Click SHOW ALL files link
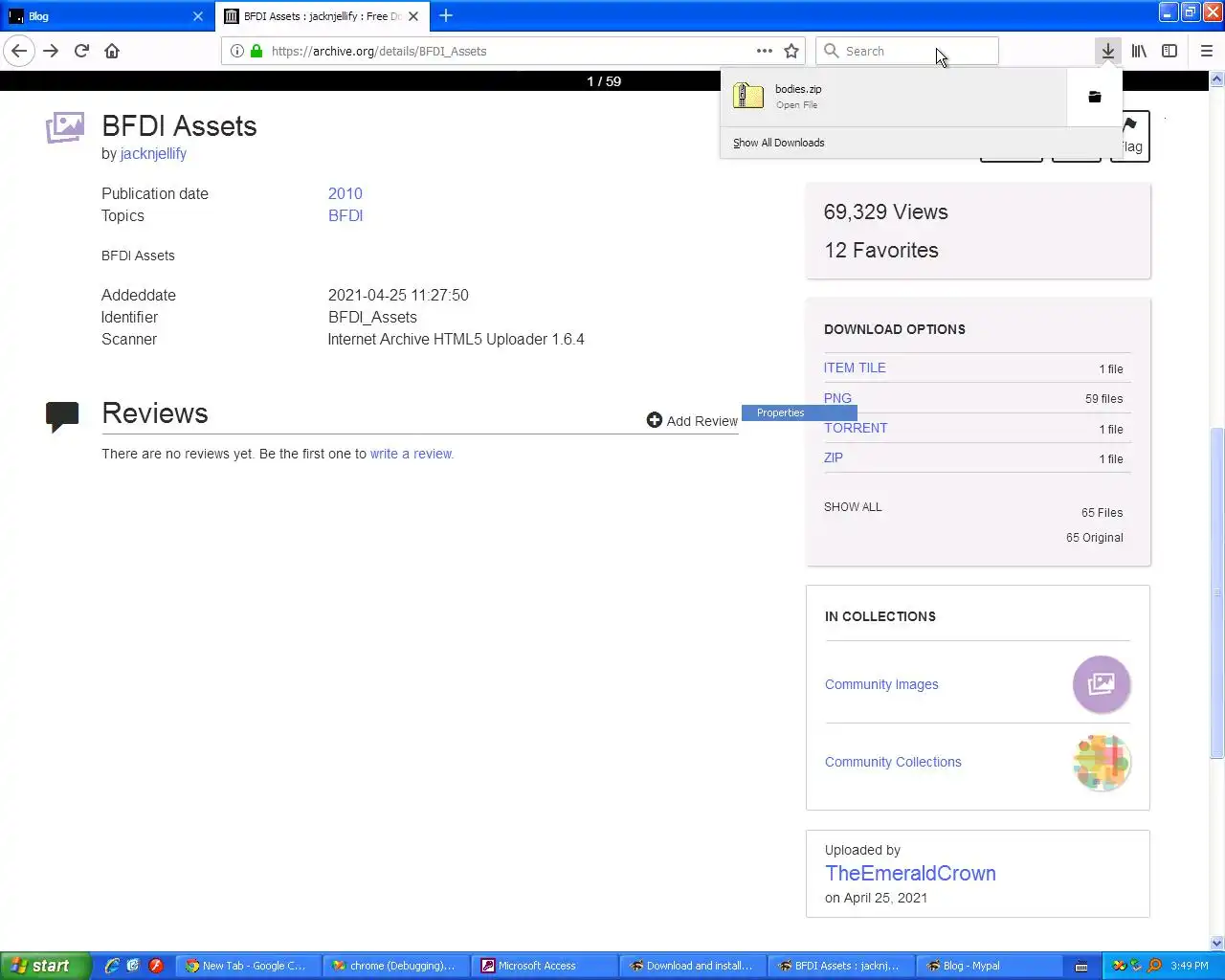Screen dimensions: 1225x980 pos(853,506)
